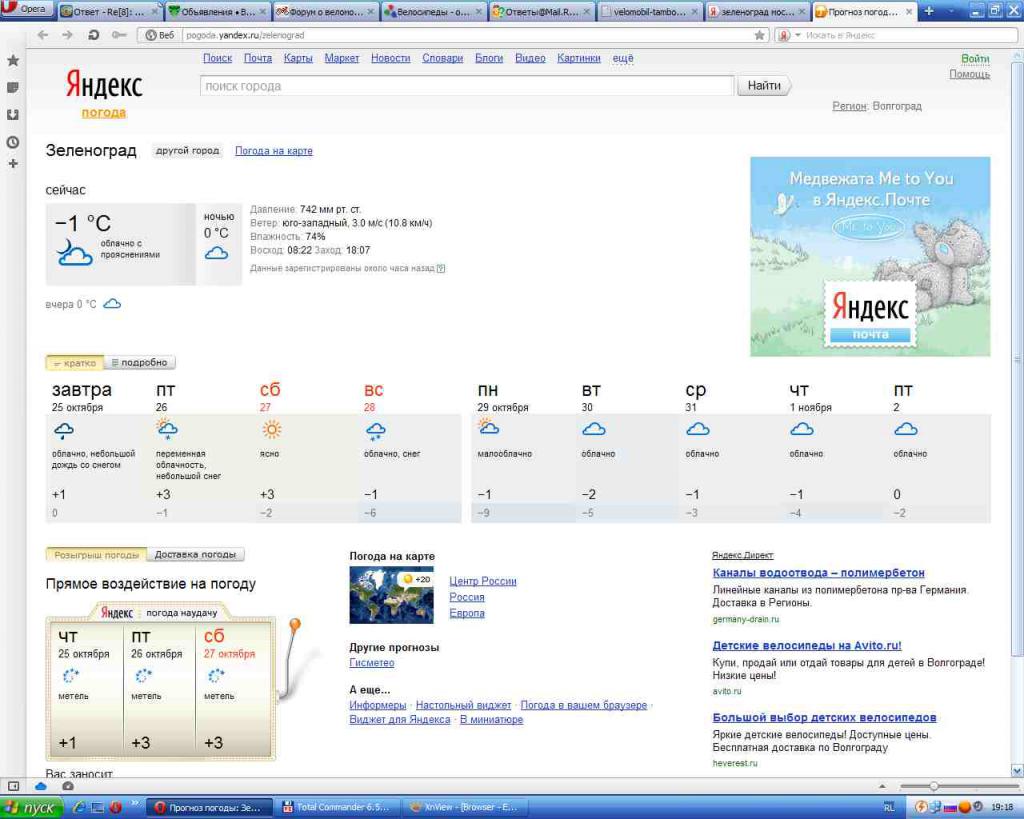Open the 'Информеры' link
1024x819 pixels.
[377, 705]
